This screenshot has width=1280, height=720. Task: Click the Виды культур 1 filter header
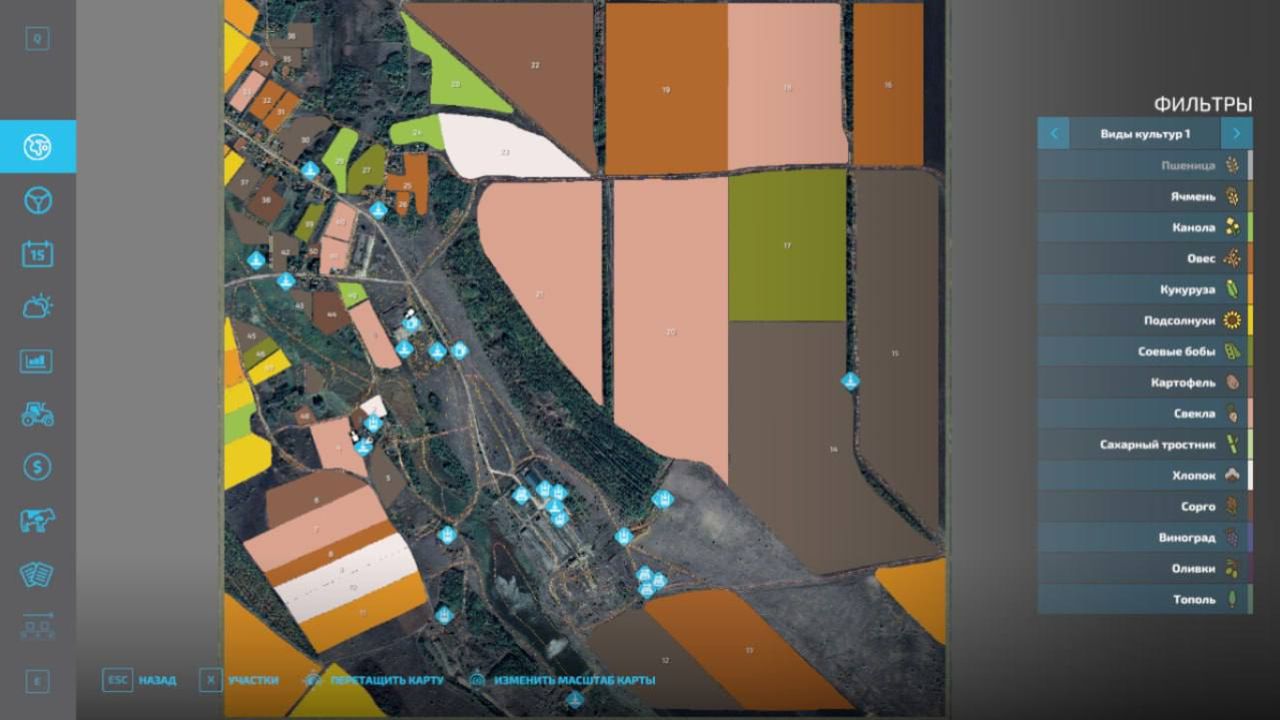[1145, 133]
